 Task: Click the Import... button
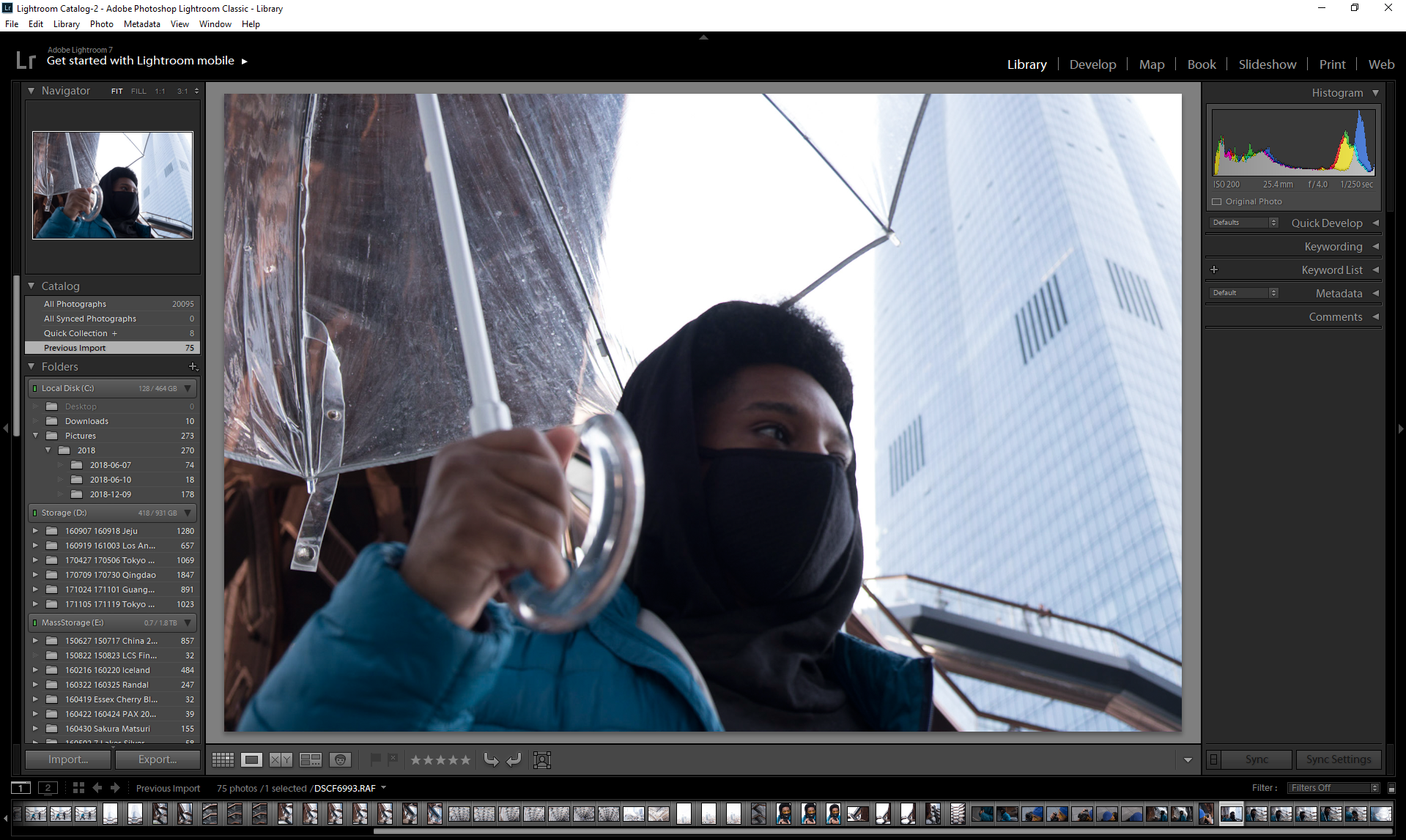[x=68, y=759]
